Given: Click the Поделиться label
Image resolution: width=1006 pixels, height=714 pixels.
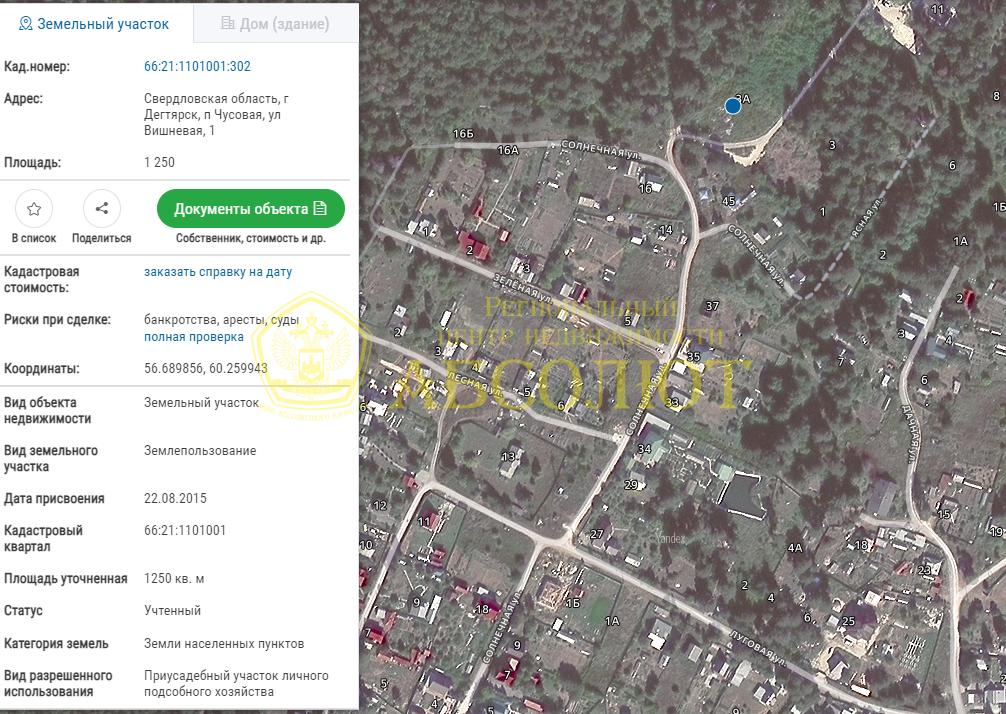Looking at the screenshot, I should click(101, 238).
